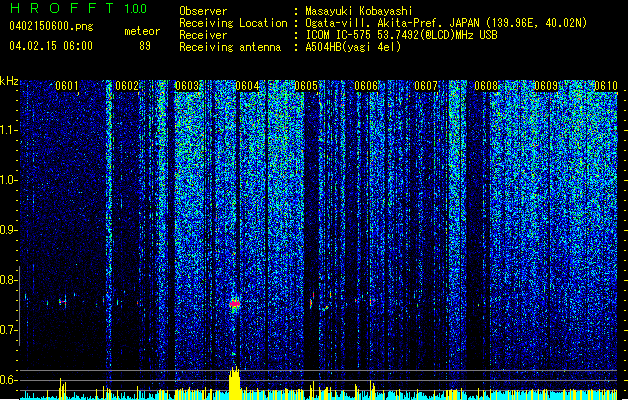
Task: Click the 0605 time marker
Action: (x=306, y=86)
